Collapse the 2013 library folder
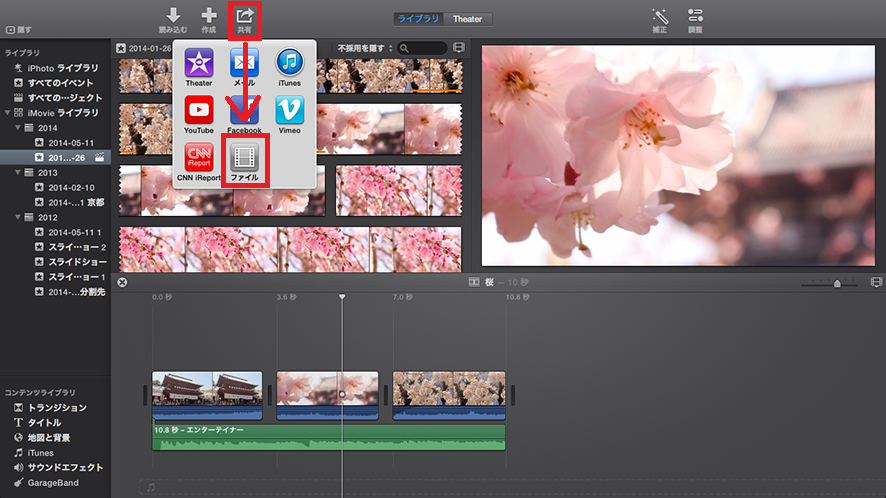This screenshot has width=886, height=498. coord(19,173)
